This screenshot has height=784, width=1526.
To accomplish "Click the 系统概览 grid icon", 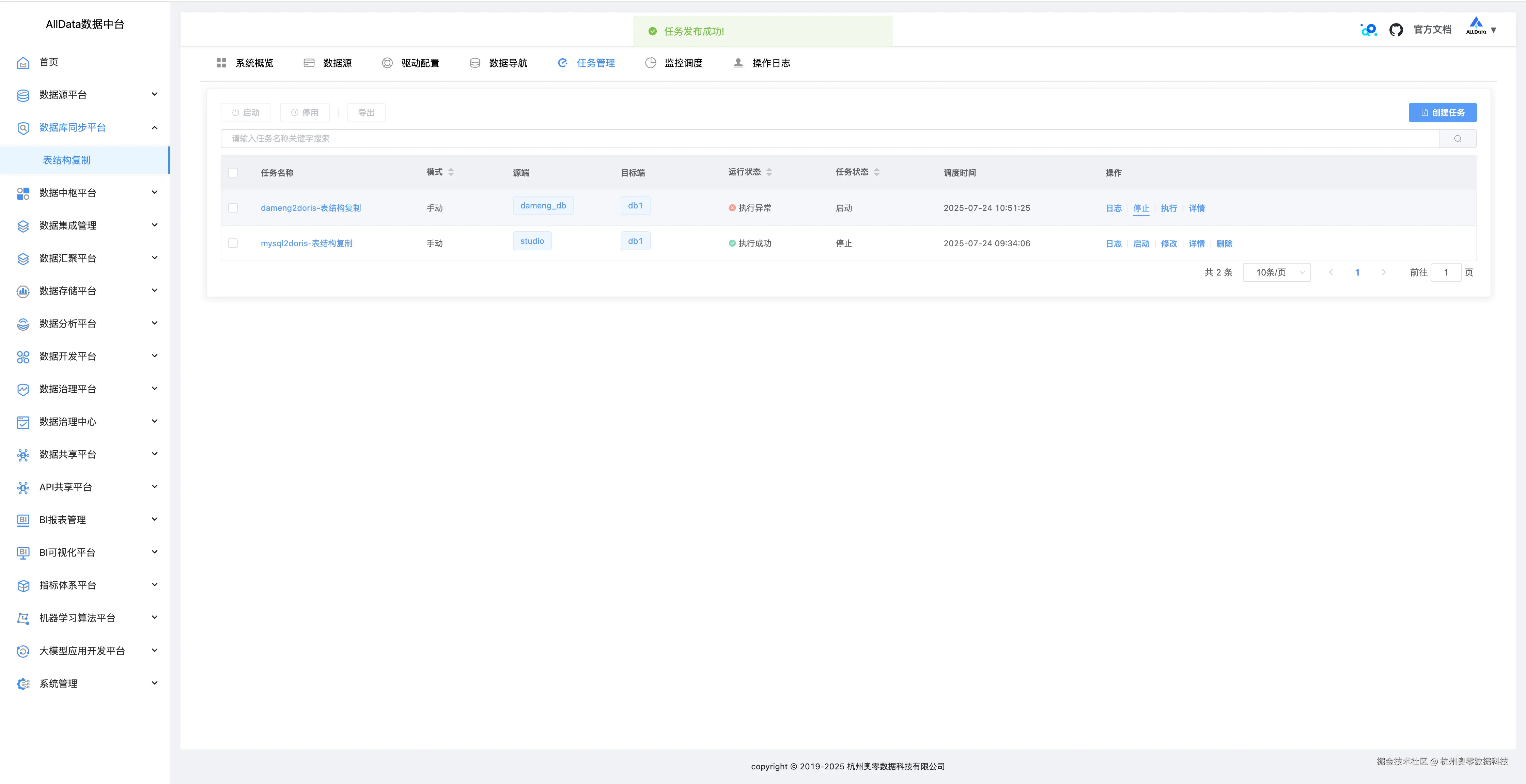I will click(221, 63).
